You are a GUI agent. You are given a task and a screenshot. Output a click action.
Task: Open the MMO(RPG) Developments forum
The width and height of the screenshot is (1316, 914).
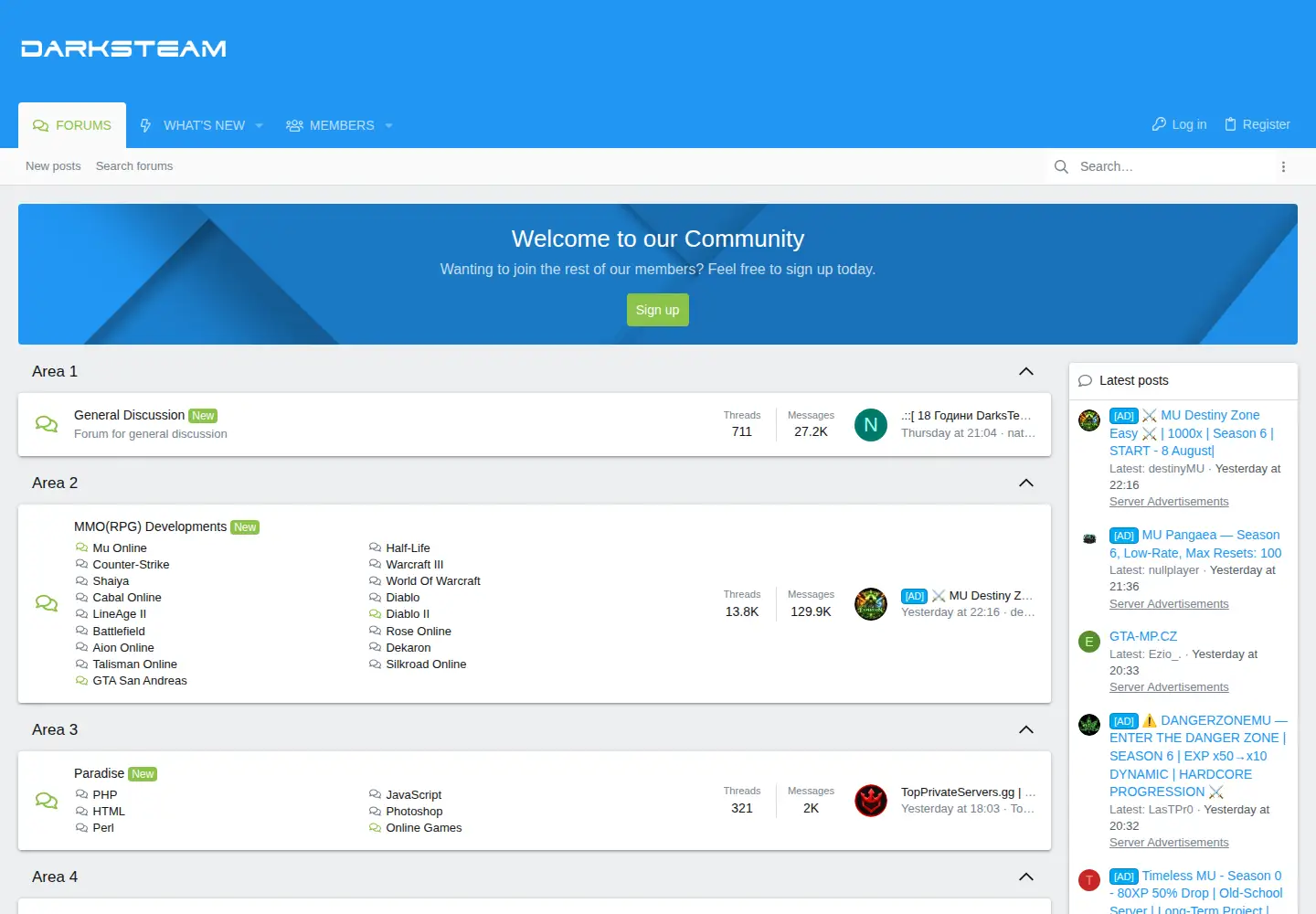click(150, 526)
